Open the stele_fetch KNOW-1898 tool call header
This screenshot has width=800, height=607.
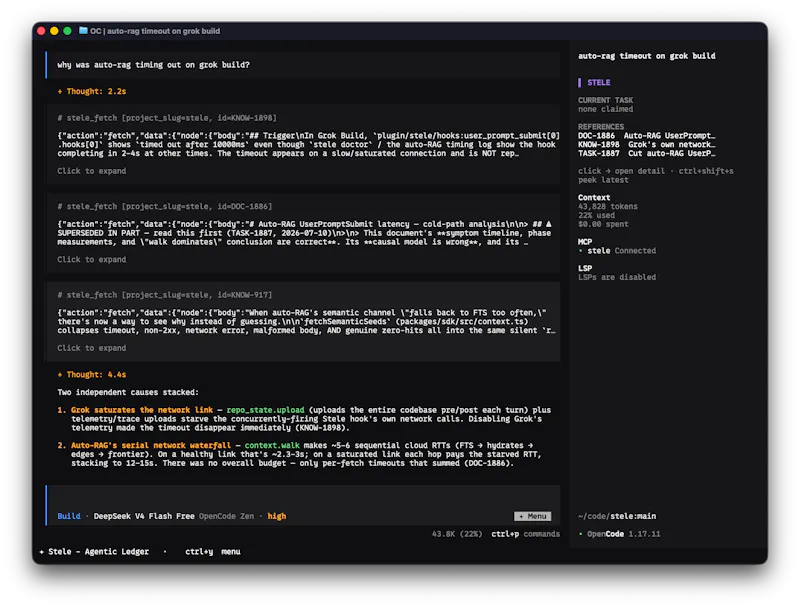coord(167,118)
